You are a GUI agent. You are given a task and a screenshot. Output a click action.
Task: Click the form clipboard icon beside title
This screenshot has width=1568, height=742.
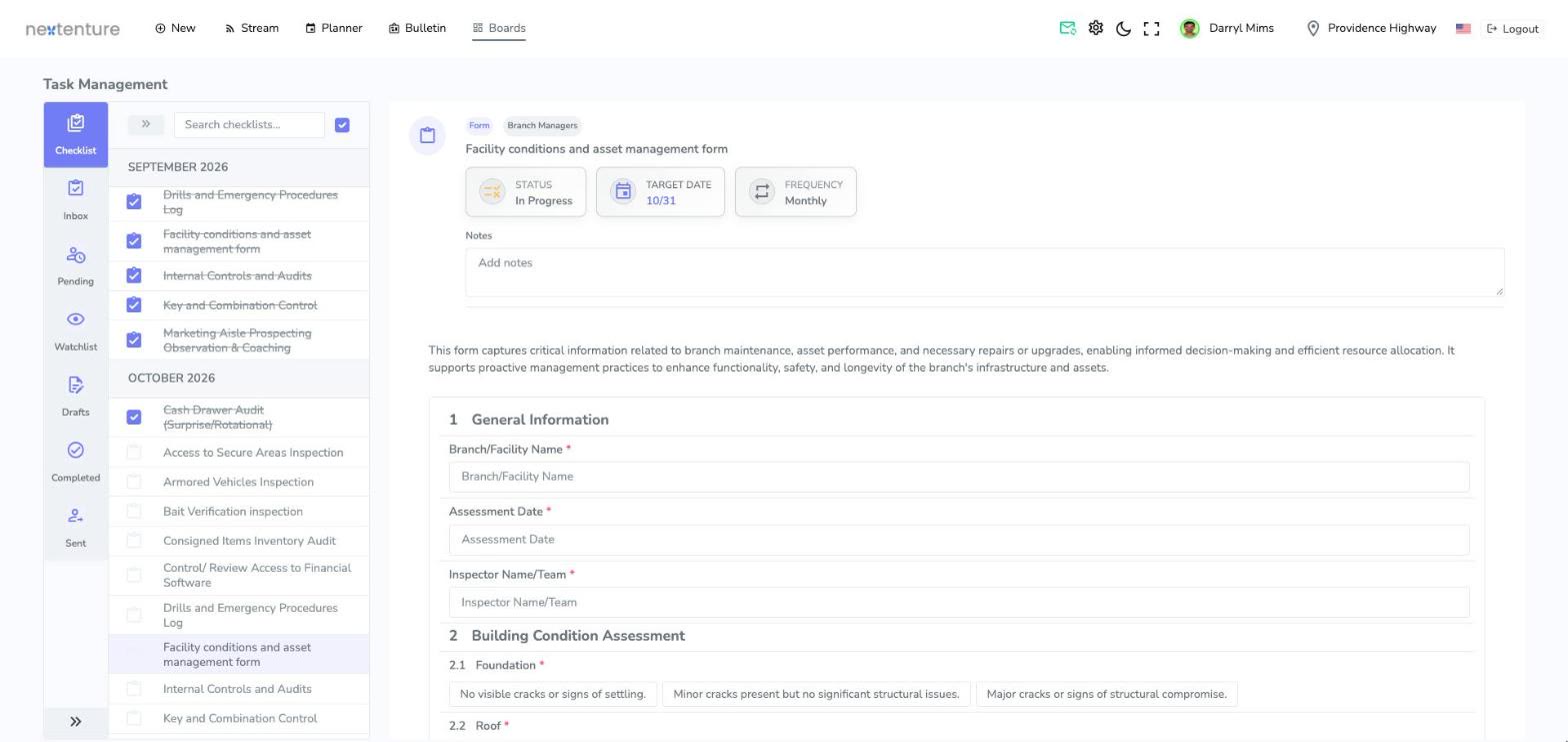(x=427, y=135)
